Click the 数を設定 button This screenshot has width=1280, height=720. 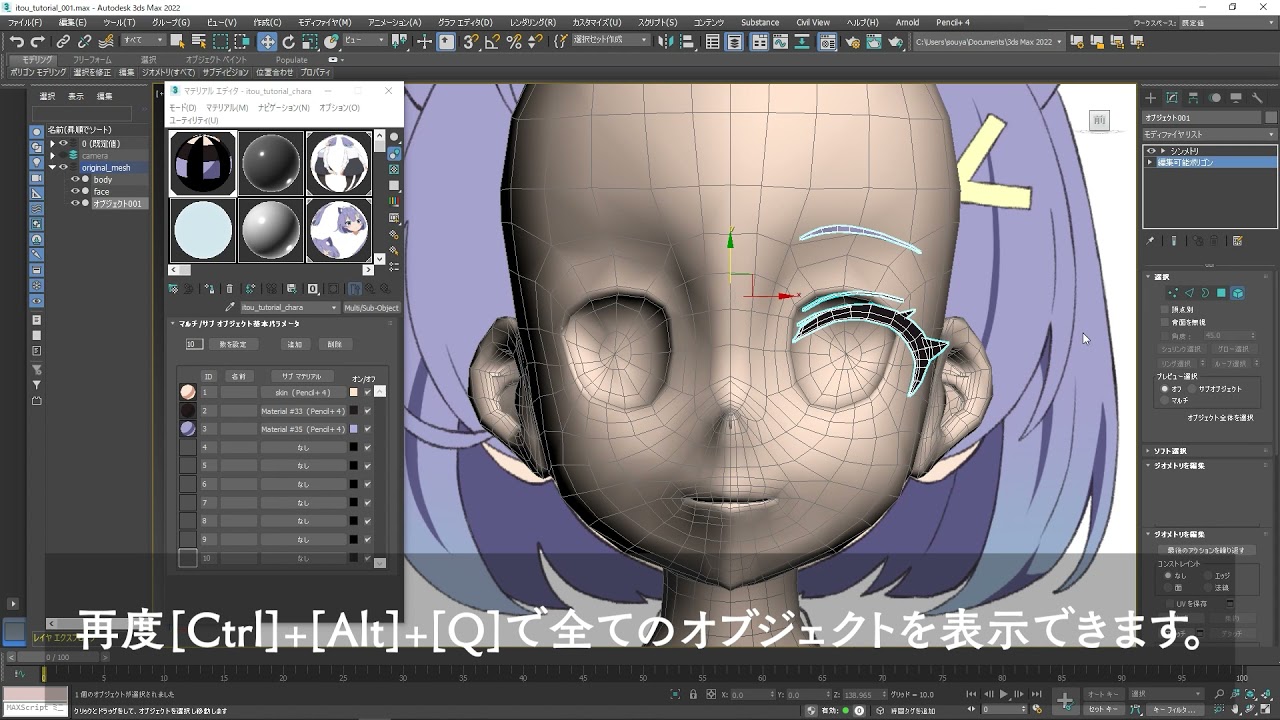(x=233, y=344)
